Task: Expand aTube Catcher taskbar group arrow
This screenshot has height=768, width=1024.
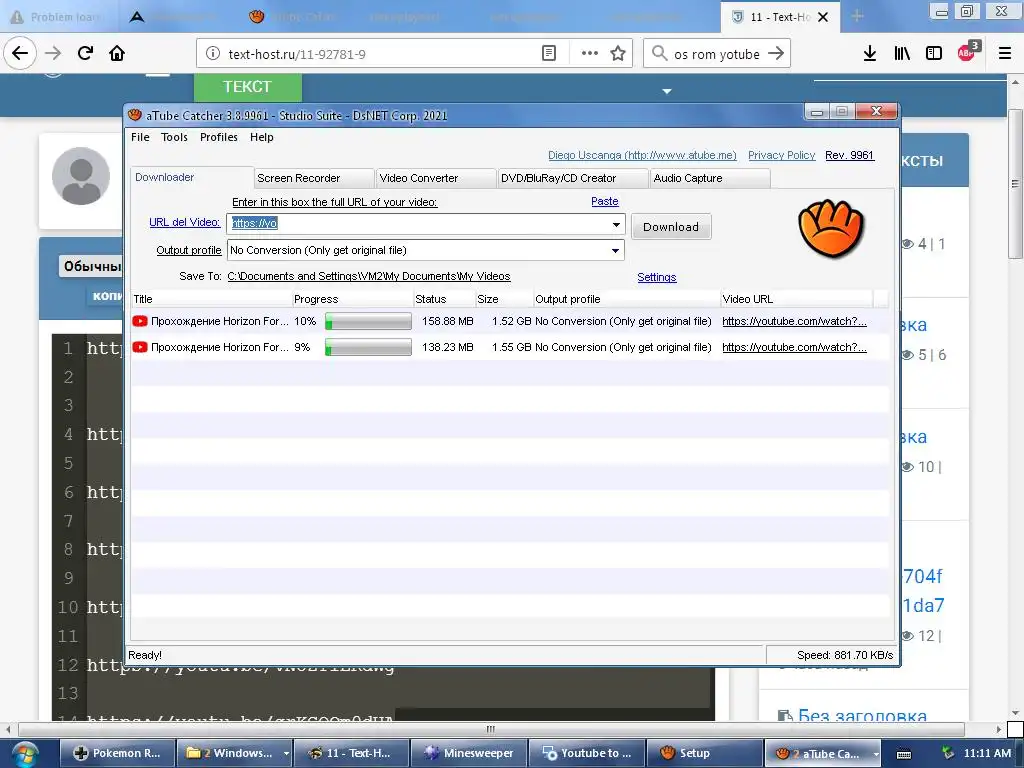Action: pos(876,754)
